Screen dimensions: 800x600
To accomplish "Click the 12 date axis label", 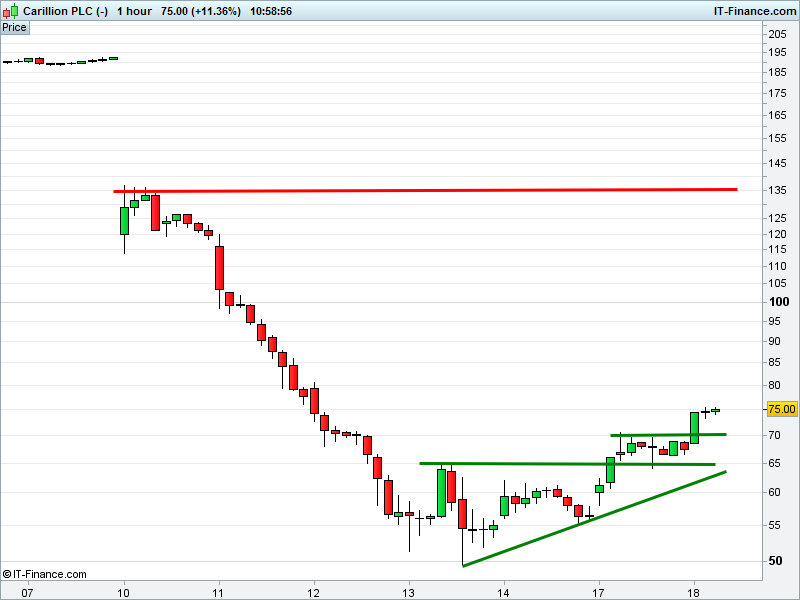I will click(x=313, y=593).
